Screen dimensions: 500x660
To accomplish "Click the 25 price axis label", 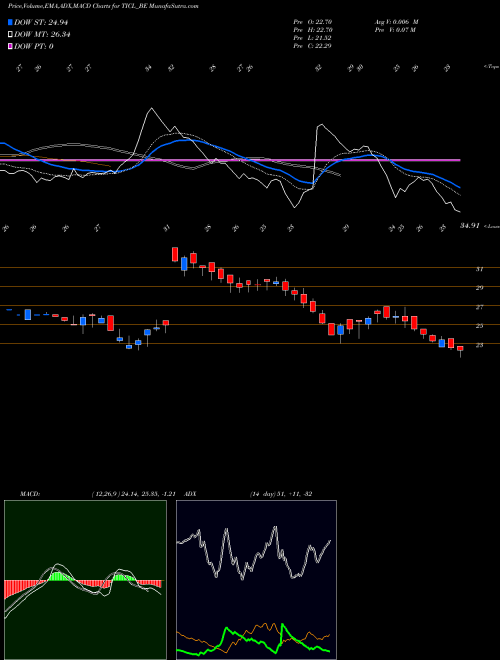I will tap(479, 326).
